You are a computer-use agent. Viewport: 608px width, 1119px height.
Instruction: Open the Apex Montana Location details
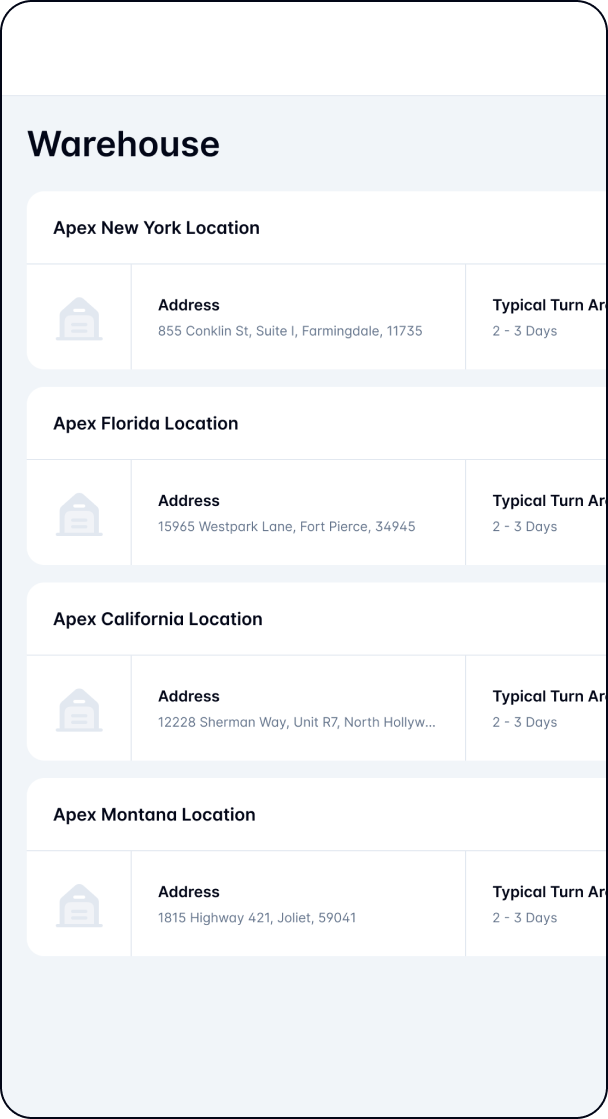tap(155, 815)
